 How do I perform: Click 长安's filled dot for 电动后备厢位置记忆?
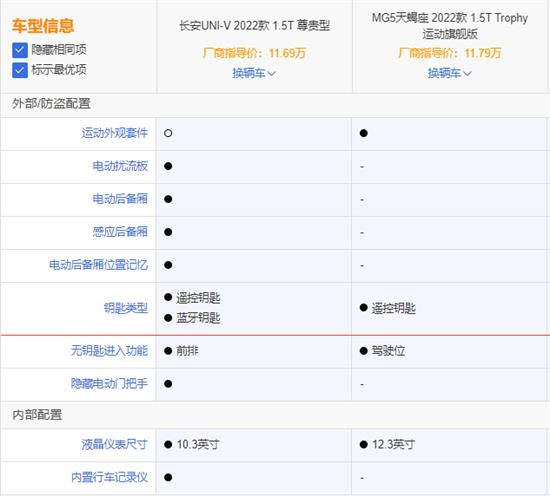click(x=168, y=265)
